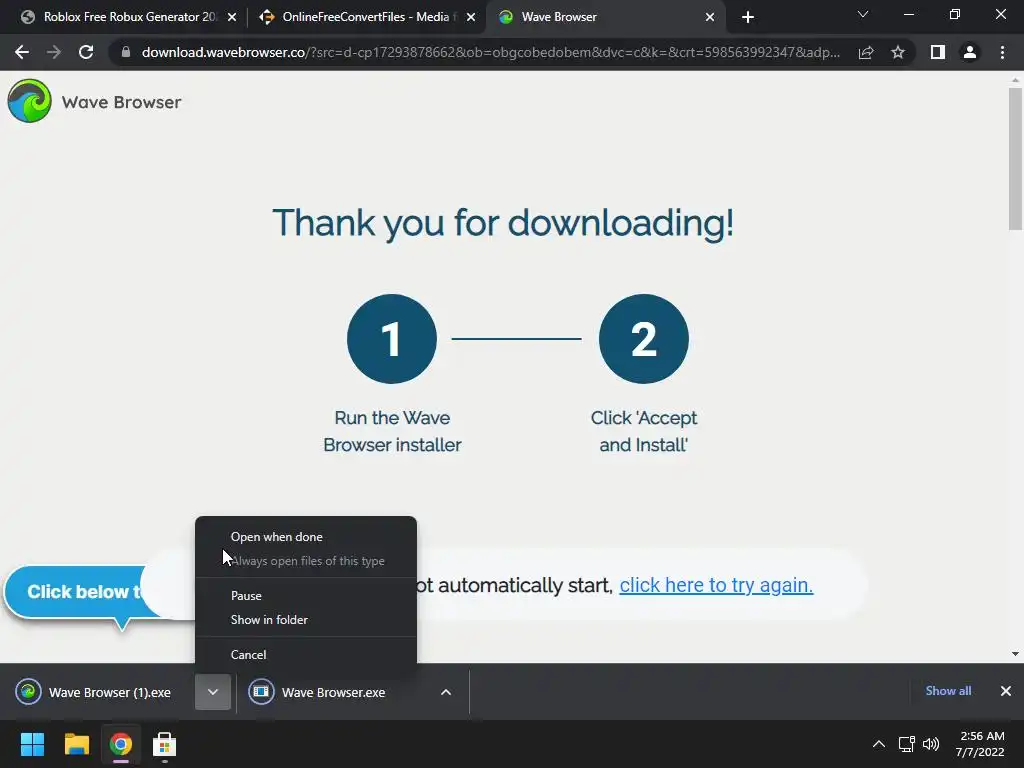This screenshot has width=1024, height=768.
Task: Open the volume tray icon
Action: [931, 744]
